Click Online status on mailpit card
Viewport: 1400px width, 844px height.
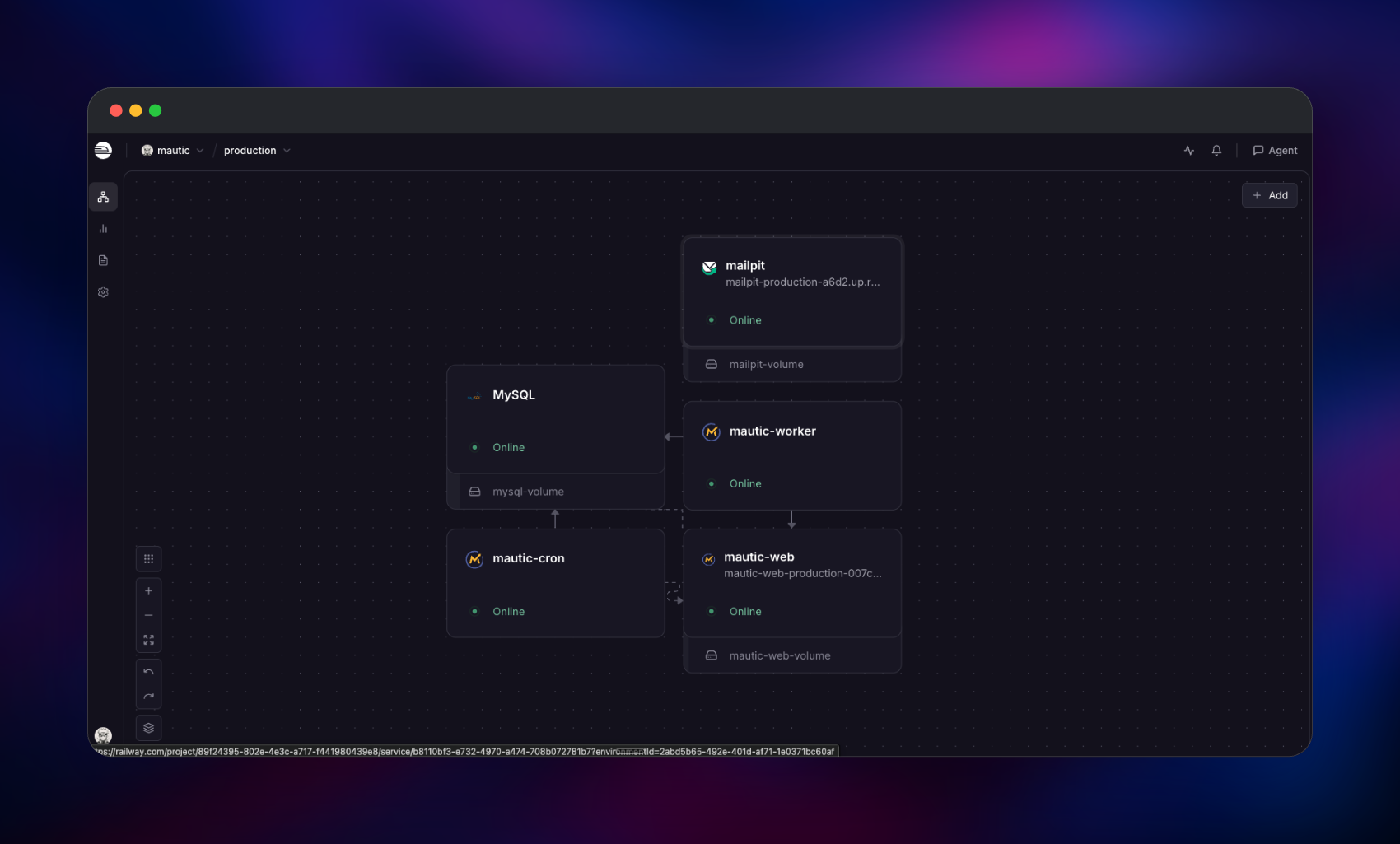(x=745, y=320)
